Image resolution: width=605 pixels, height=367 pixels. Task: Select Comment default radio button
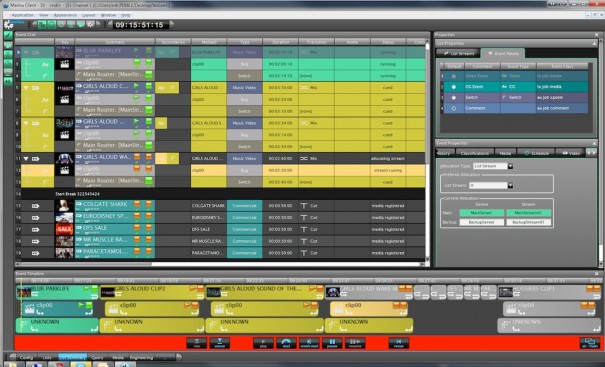pyautogui.click(x=454, y=108)
